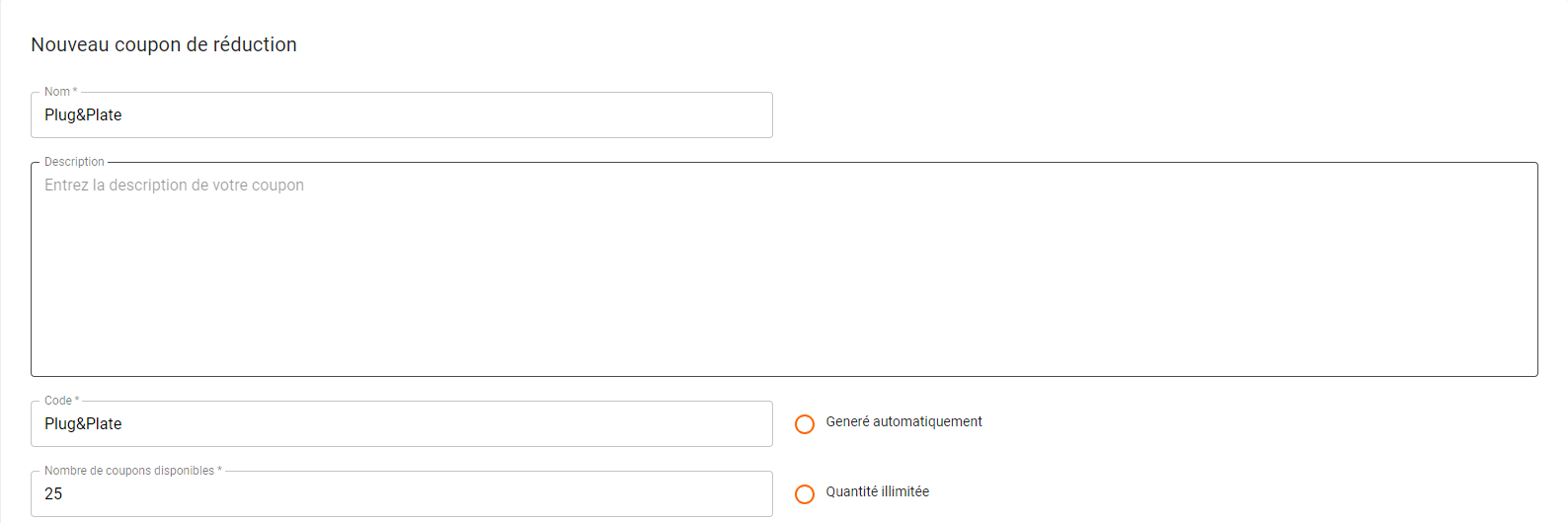Image resolution: width=1568 pixels, height=523 pixels.
Task: Click the 'Quantité illimitée' label text
Action: [877, 492]
